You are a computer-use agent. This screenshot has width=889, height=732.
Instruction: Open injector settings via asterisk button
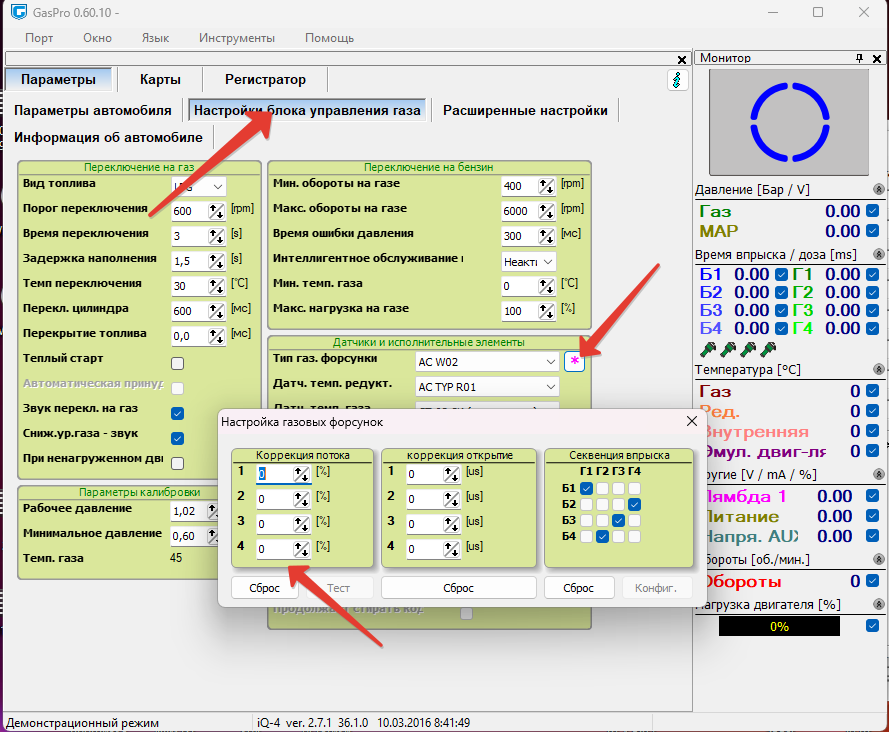[574, 361]
